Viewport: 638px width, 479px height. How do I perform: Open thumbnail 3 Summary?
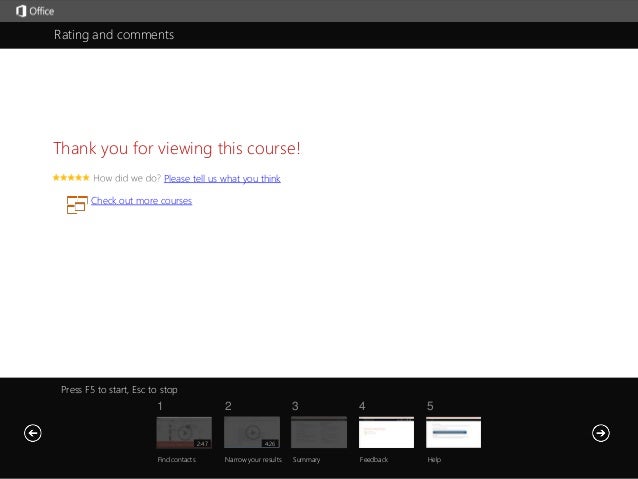(x=319, y=432)
